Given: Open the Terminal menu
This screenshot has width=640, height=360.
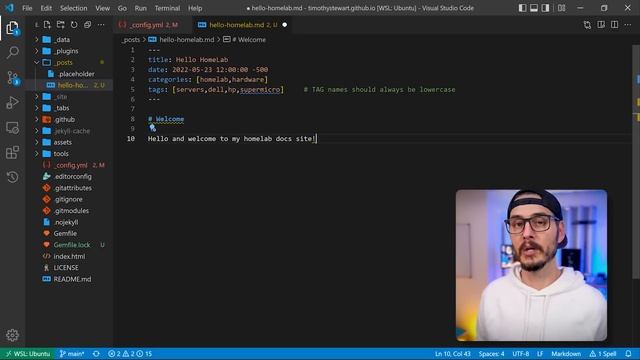Looking at the screenshot, I should pos(167,8).
